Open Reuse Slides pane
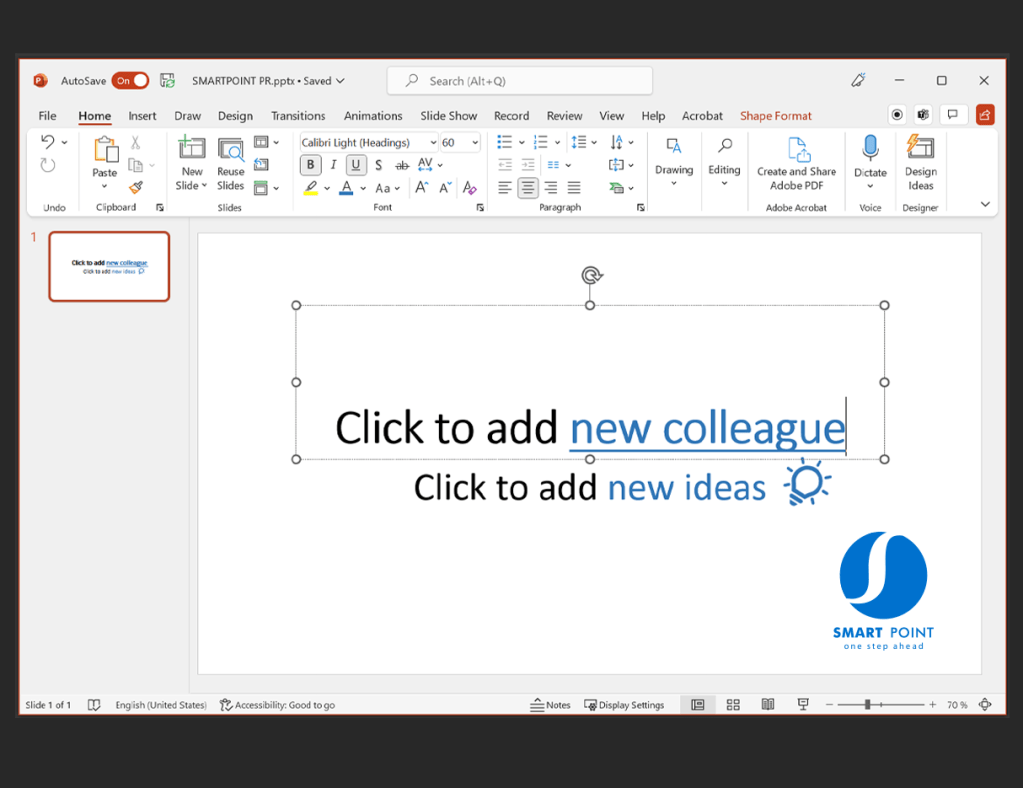Viewport: 1023px width, 788px height. pos(231,164)
